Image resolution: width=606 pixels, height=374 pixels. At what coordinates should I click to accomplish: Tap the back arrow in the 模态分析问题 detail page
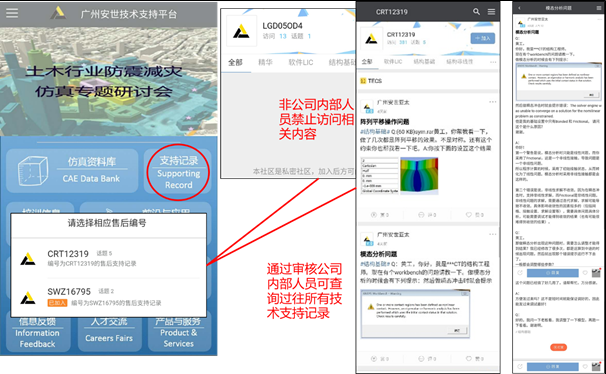click(x=519, y=8)
